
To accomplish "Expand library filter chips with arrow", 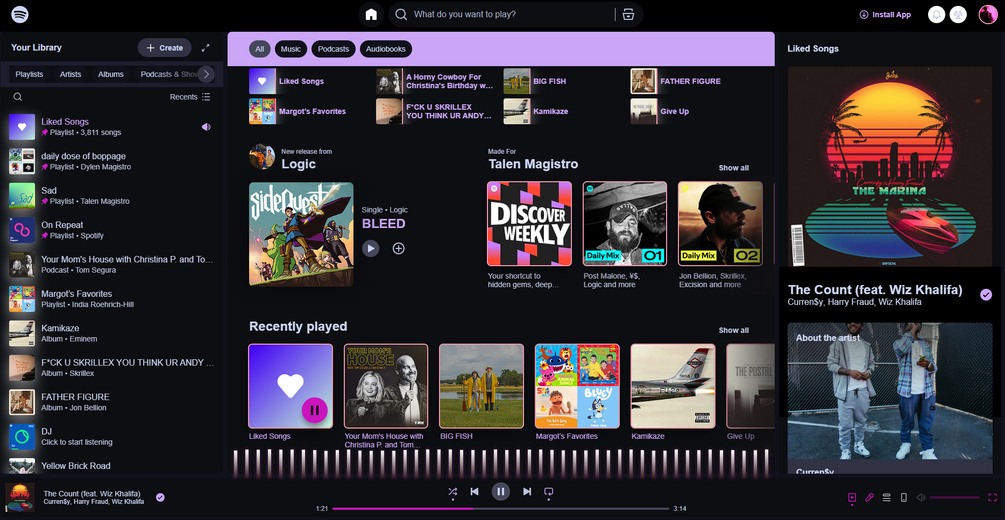I will (206, 74).
